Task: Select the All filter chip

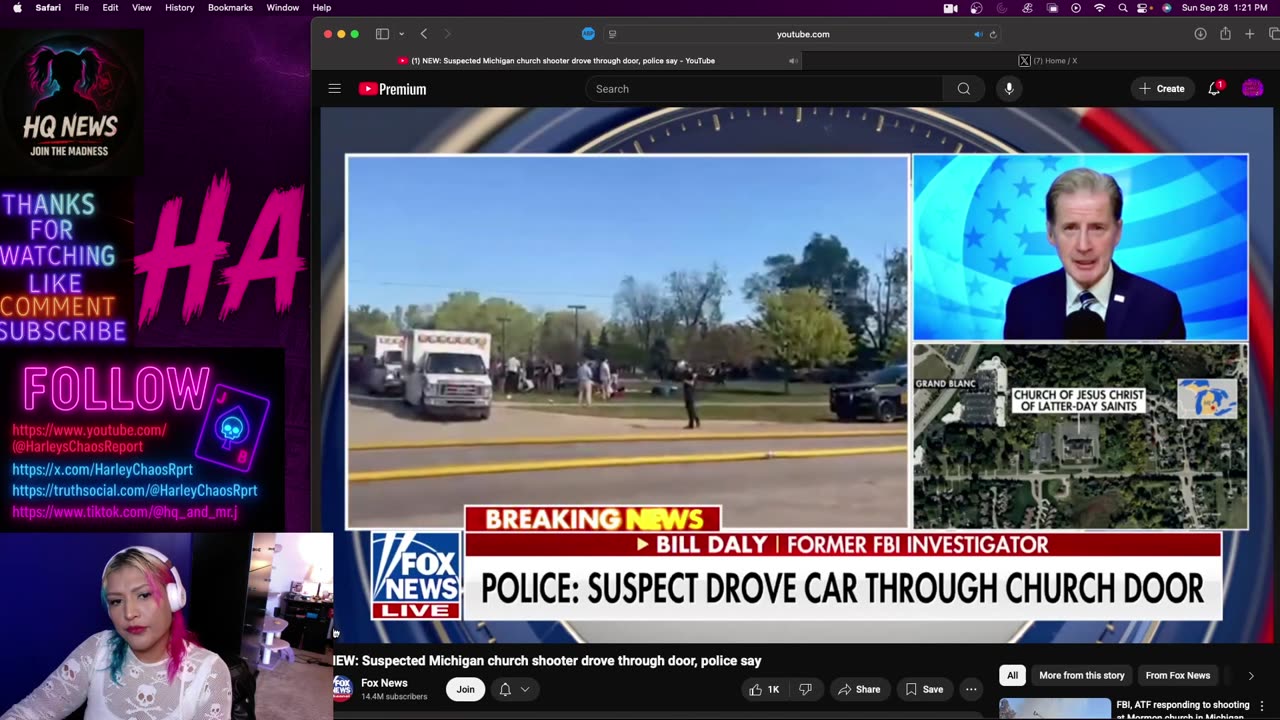Action: tap(1012, 676)
